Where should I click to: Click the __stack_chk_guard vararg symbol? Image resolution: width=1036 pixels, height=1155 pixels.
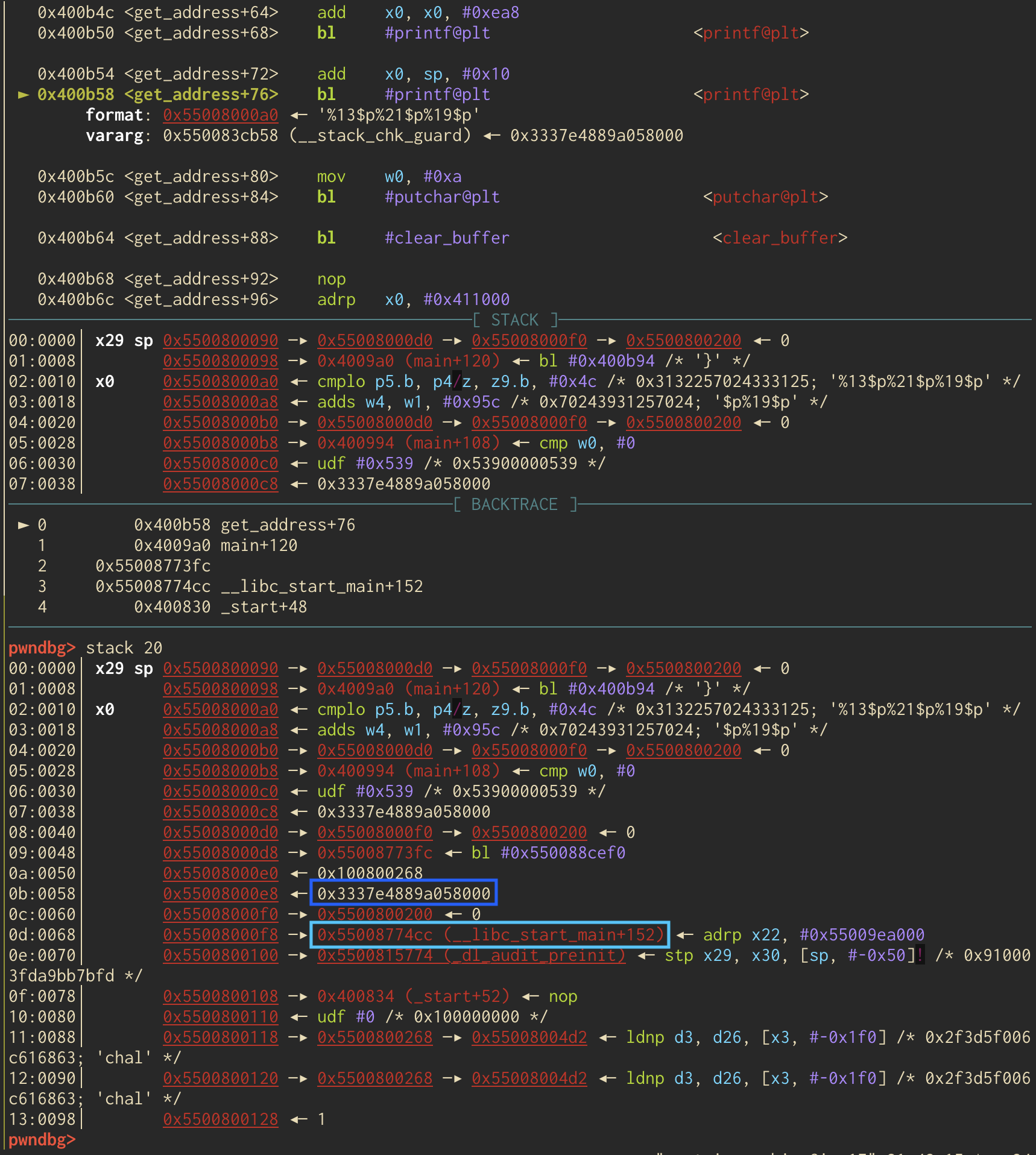(x=380, y=136)
